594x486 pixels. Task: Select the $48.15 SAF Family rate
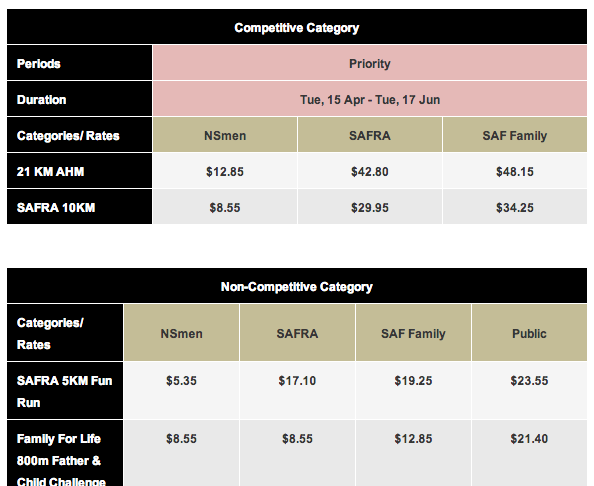tap(515, 172)
